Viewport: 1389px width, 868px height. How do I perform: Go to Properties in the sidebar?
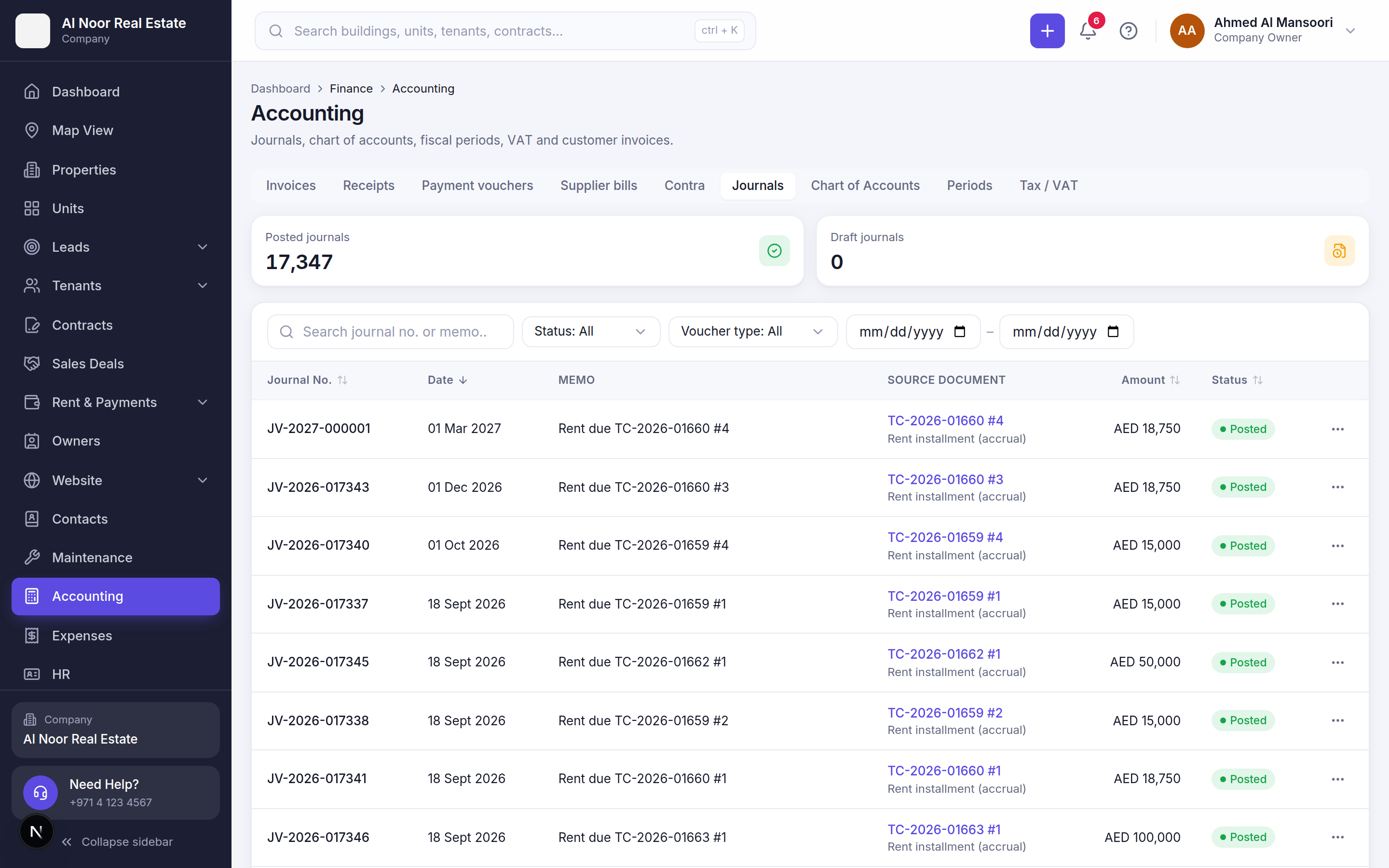[115, 169]
